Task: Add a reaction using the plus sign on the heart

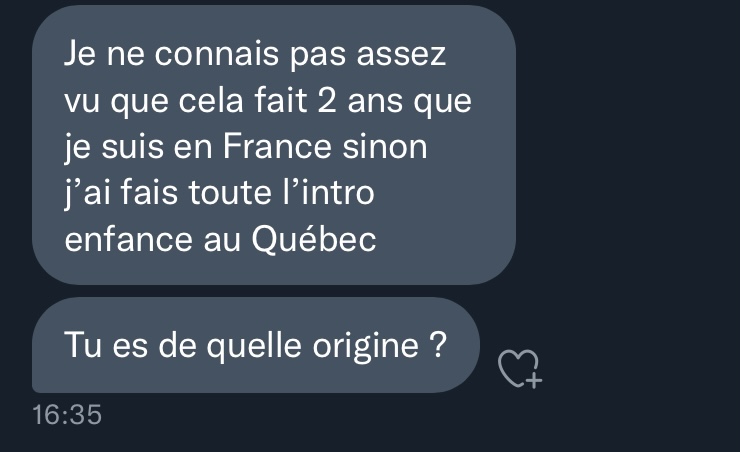Action: pyautogui.click(x=534, y=380)
